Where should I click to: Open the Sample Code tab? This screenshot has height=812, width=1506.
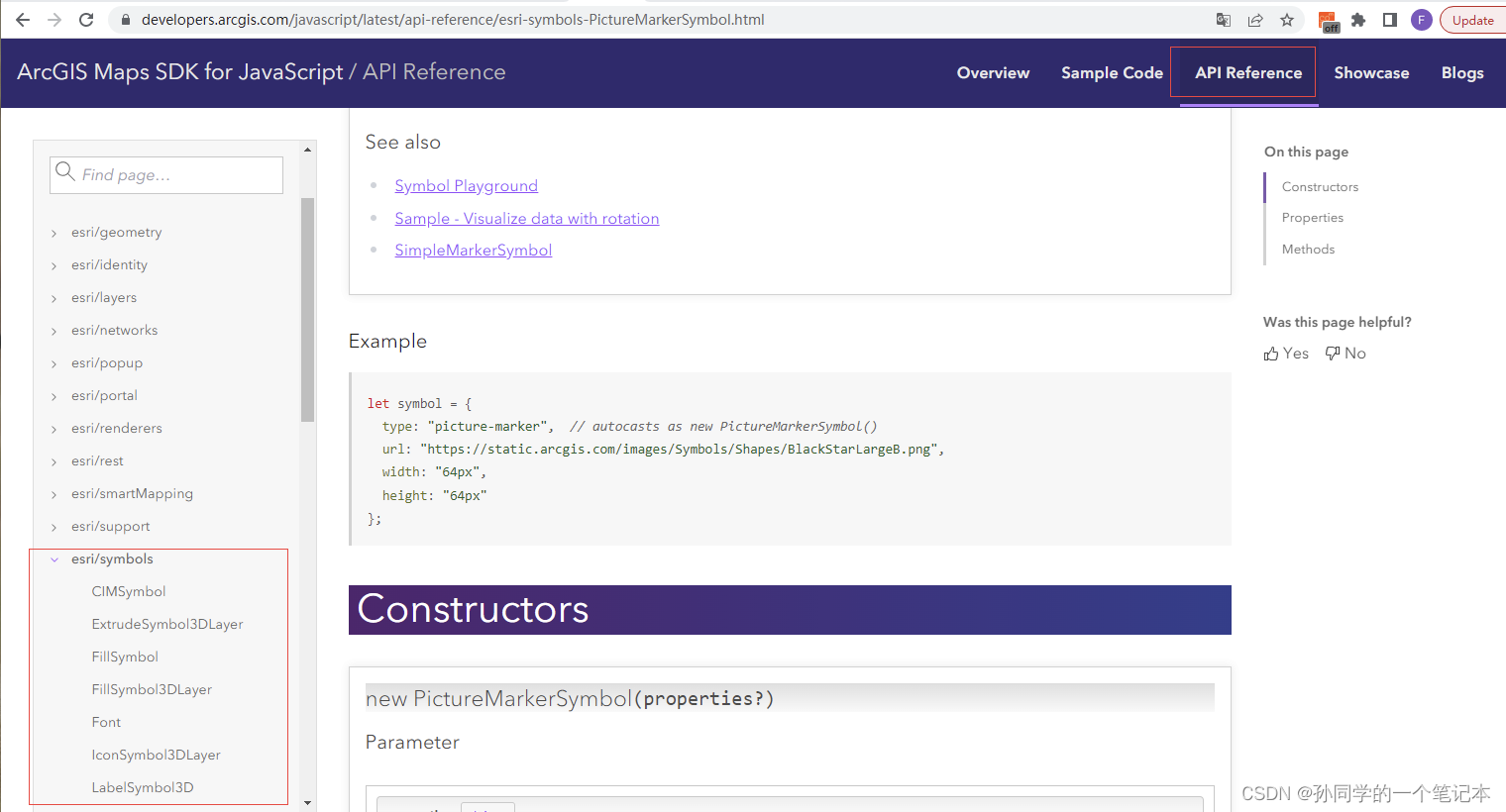[x=1112, y=73]
